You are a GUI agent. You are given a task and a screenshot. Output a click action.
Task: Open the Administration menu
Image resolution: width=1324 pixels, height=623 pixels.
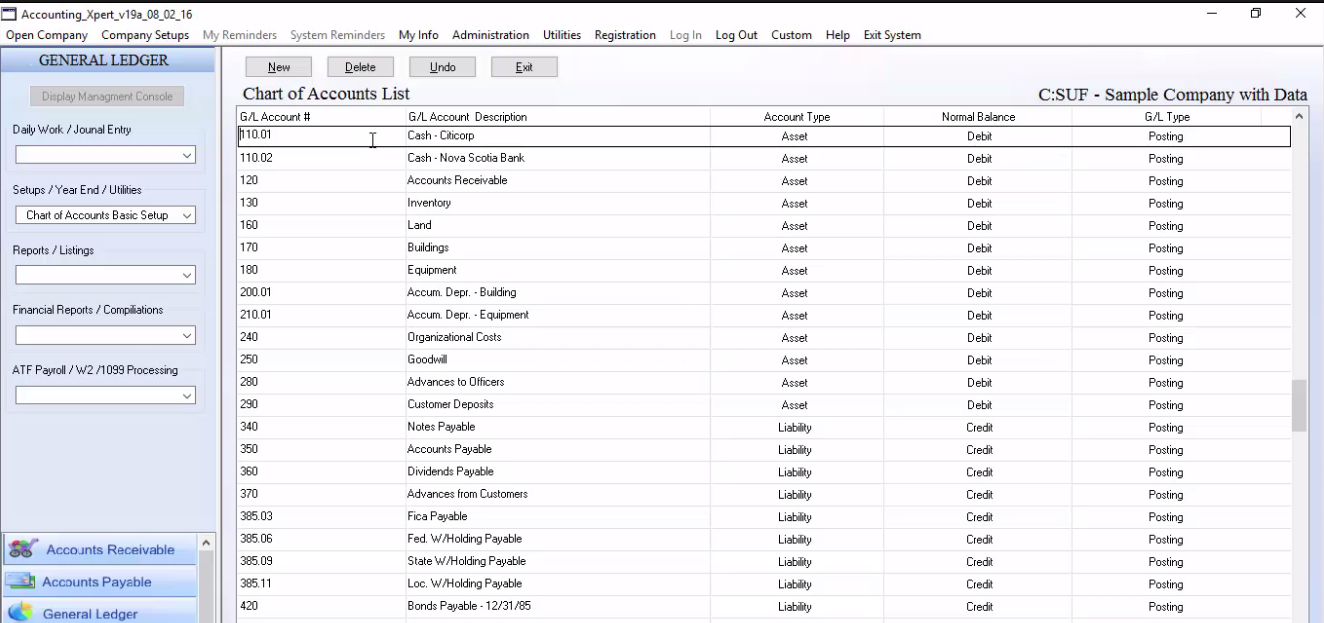tap(490, 34)
